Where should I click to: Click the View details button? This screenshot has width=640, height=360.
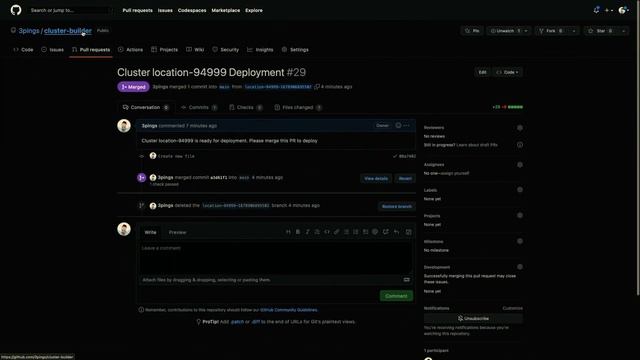click(376, 178)
